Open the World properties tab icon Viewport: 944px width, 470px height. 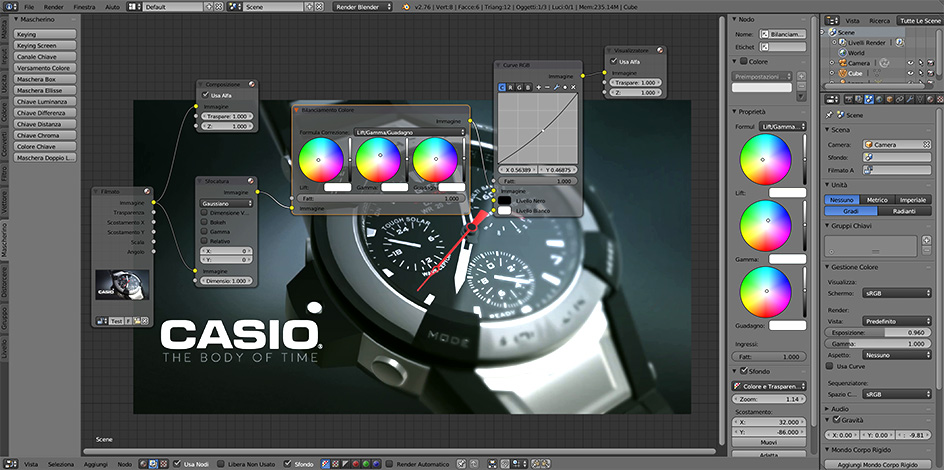click(x=880, y=99)
